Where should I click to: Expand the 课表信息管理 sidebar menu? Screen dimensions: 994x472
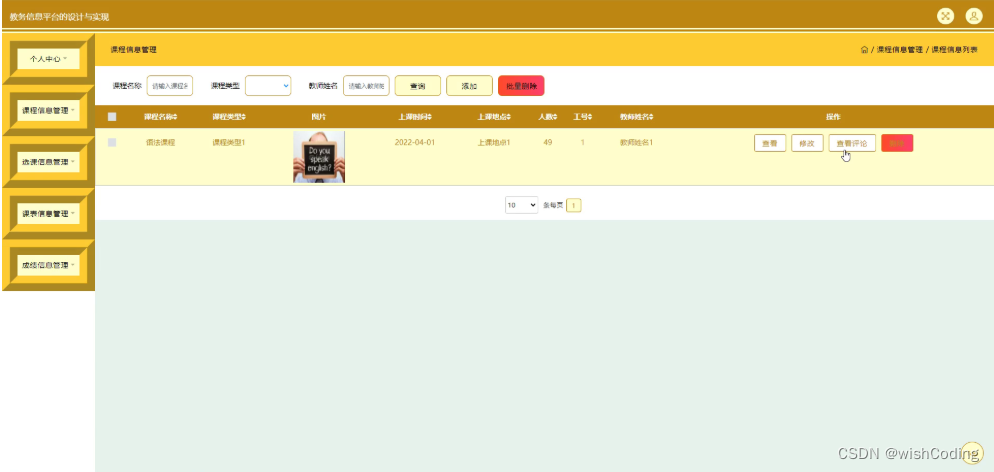(48, 214)
